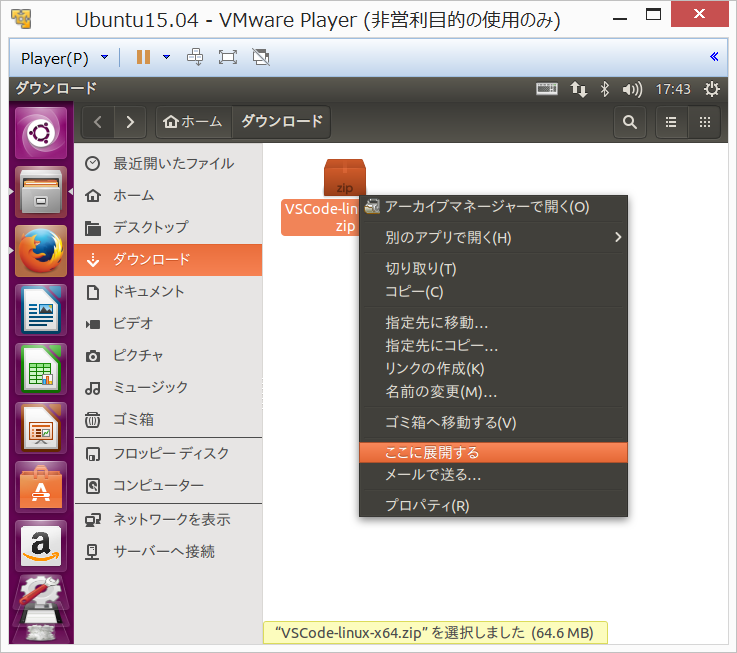The image size is (737, 653).
Task: Click the 17:43 clock indicator
Action: pyautogui.click(x=673, y=89)
